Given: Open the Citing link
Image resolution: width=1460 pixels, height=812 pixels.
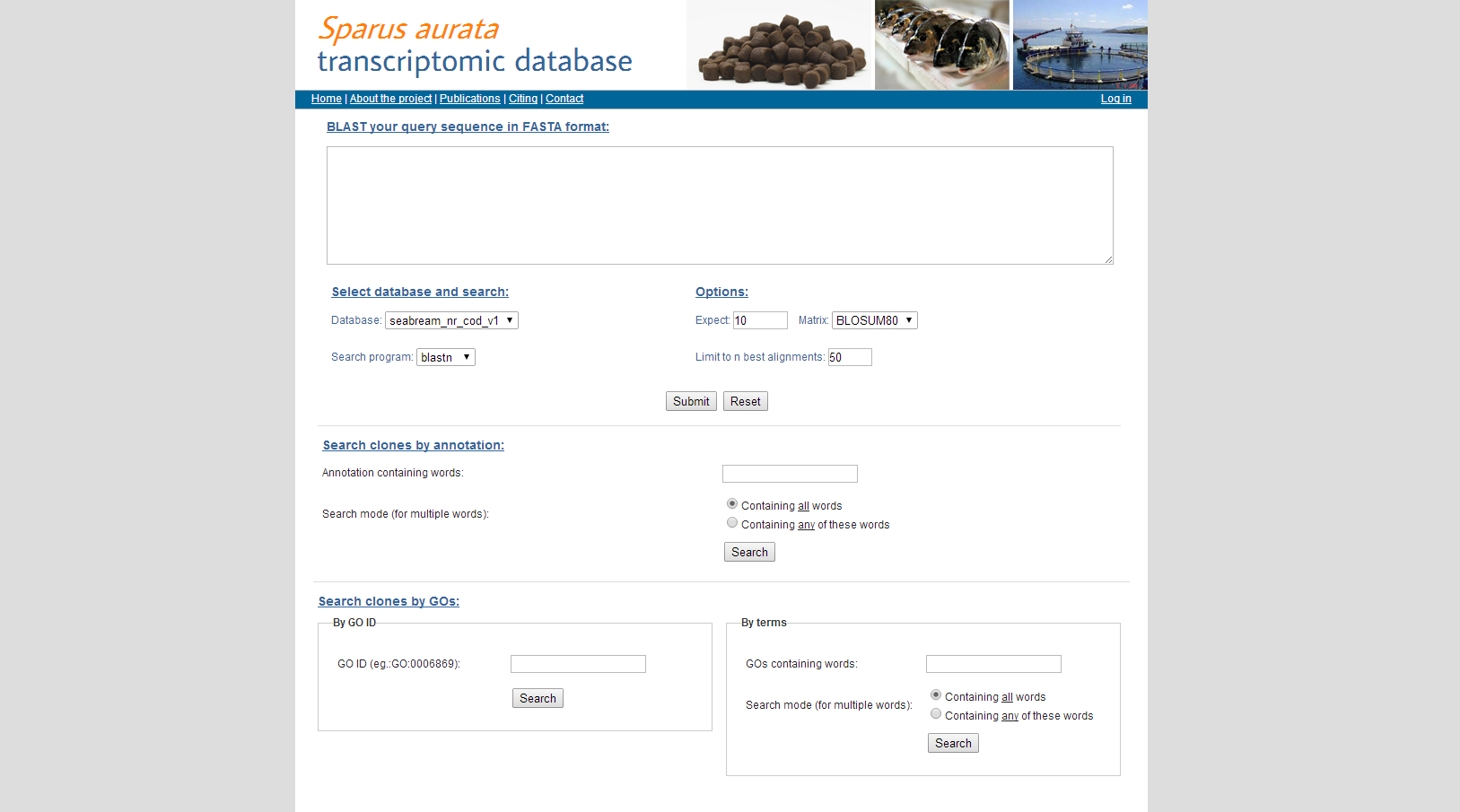Looking at the screenshot, I should [x=523, y=99].
